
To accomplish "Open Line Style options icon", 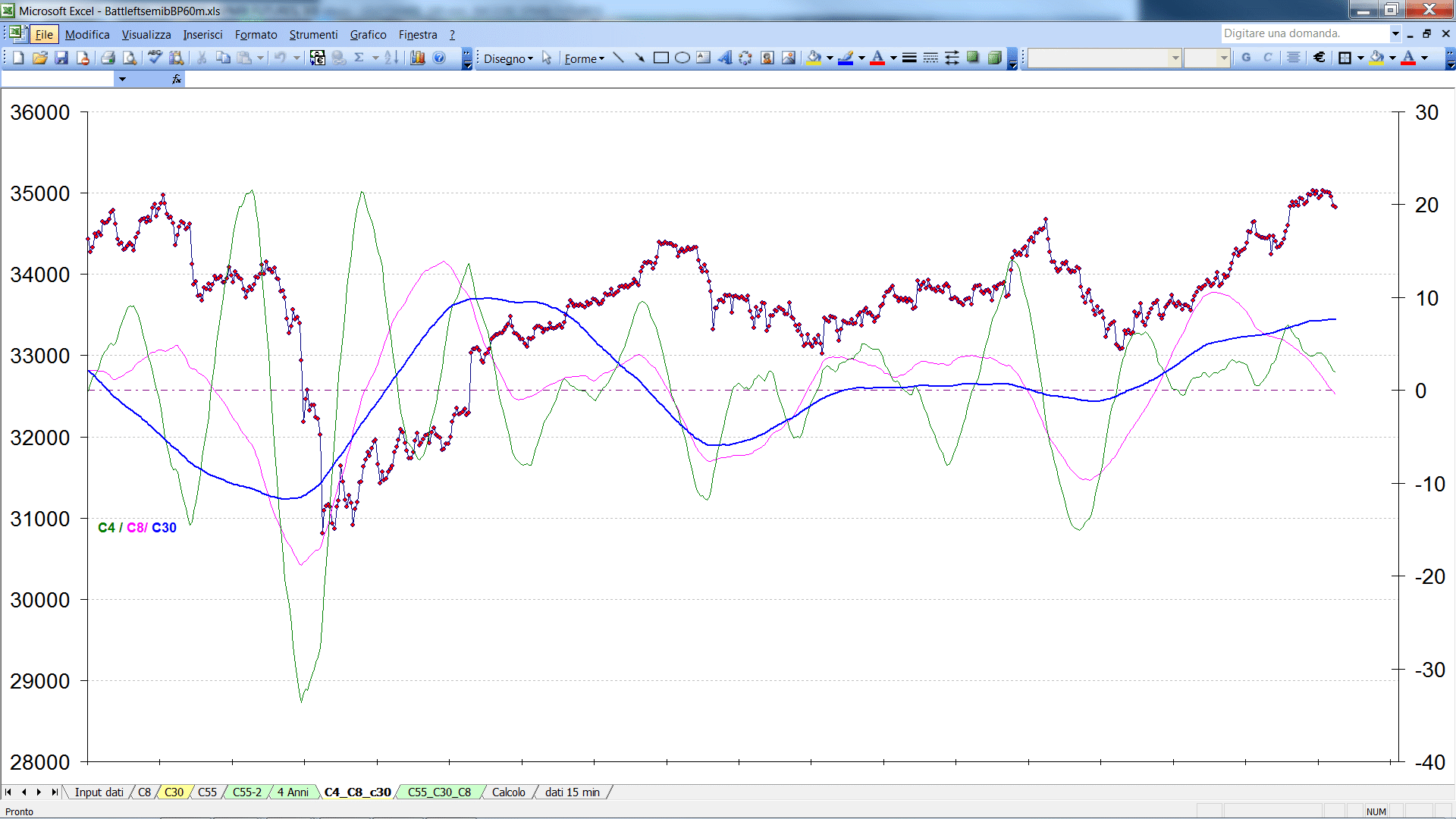I will [909, 58].
